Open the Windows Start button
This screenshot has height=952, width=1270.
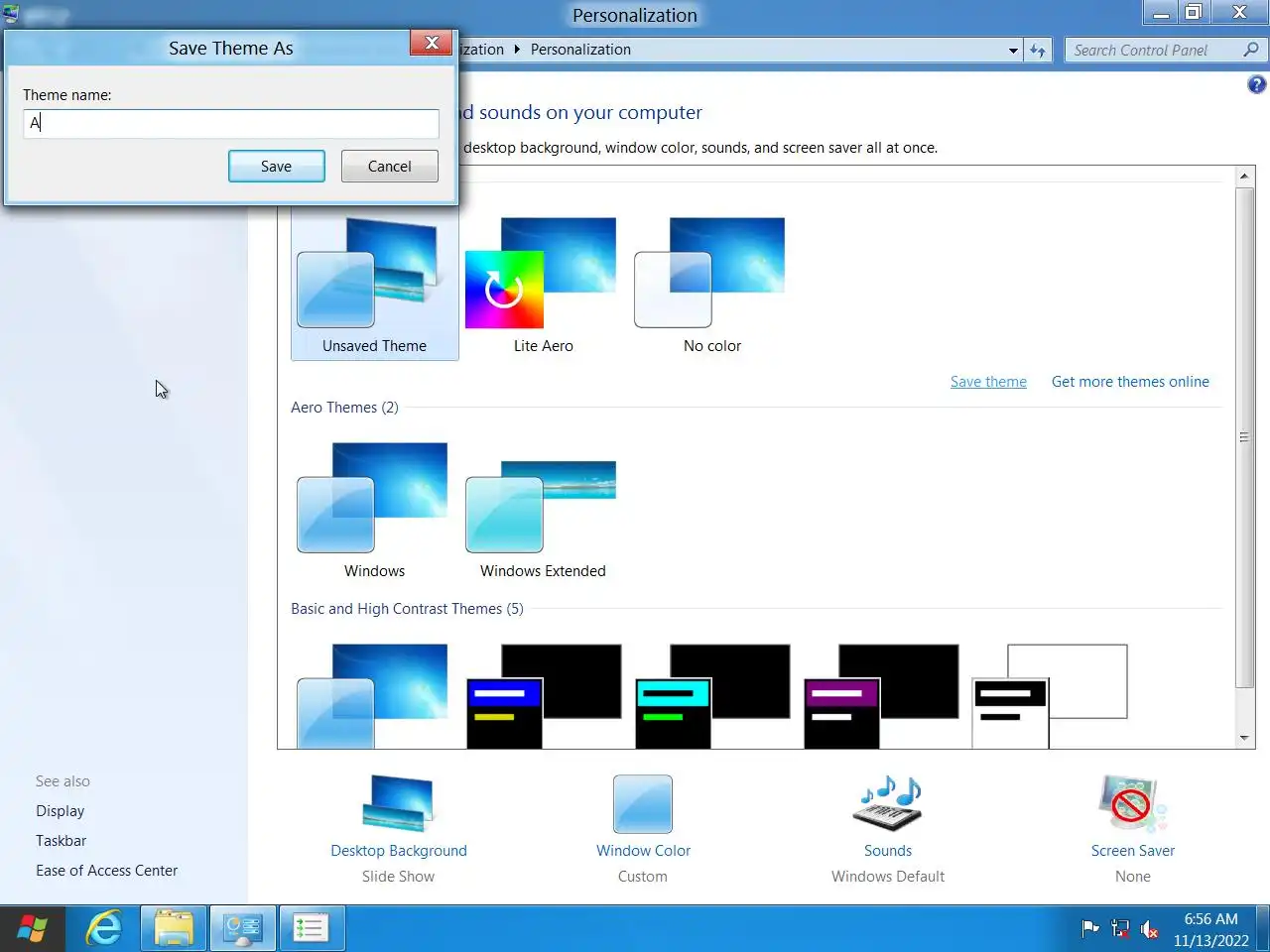coord(33,929)
